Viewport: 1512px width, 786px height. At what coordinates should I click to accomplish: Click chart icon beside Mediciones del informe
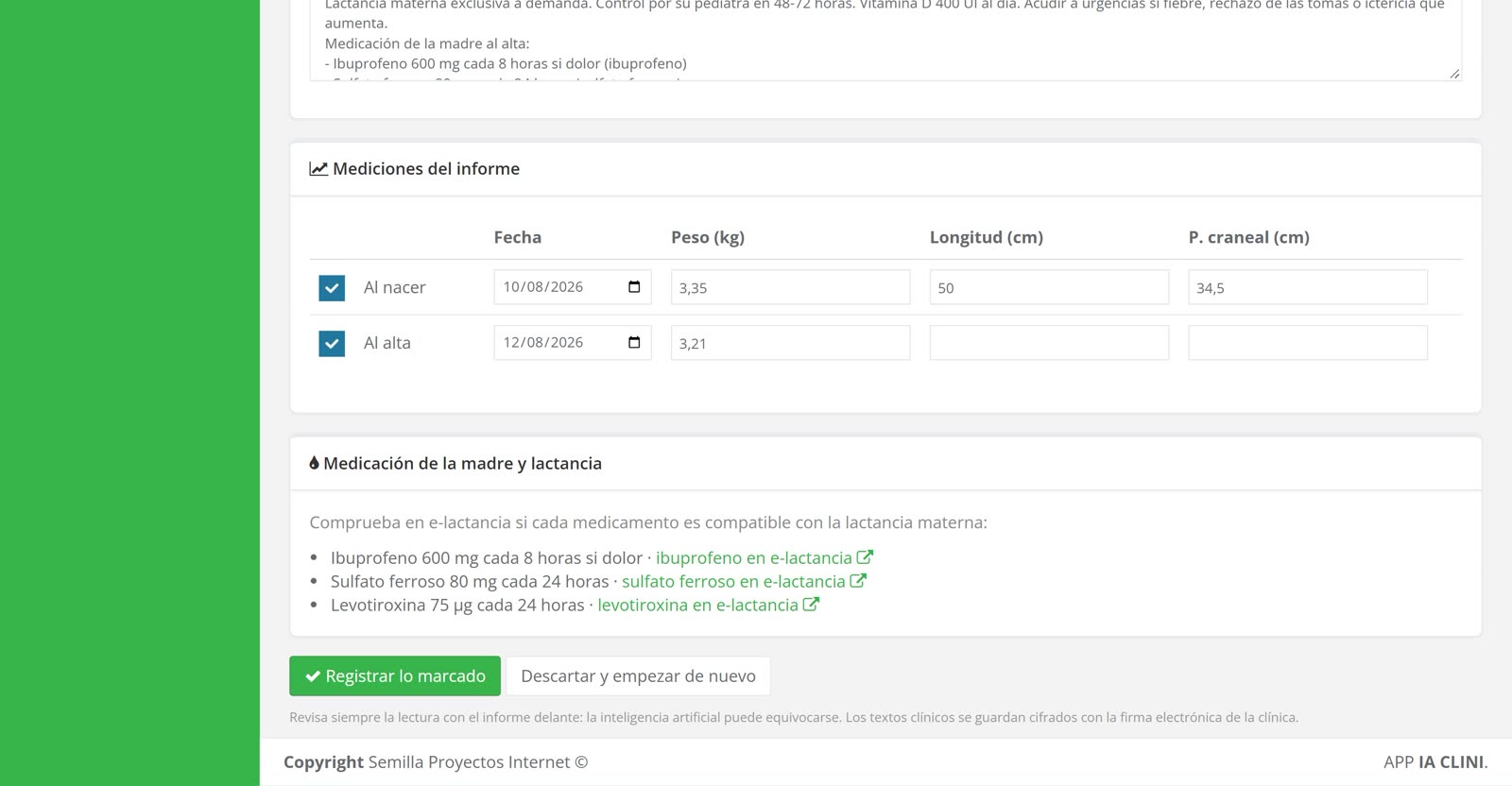tap(318, 169)
